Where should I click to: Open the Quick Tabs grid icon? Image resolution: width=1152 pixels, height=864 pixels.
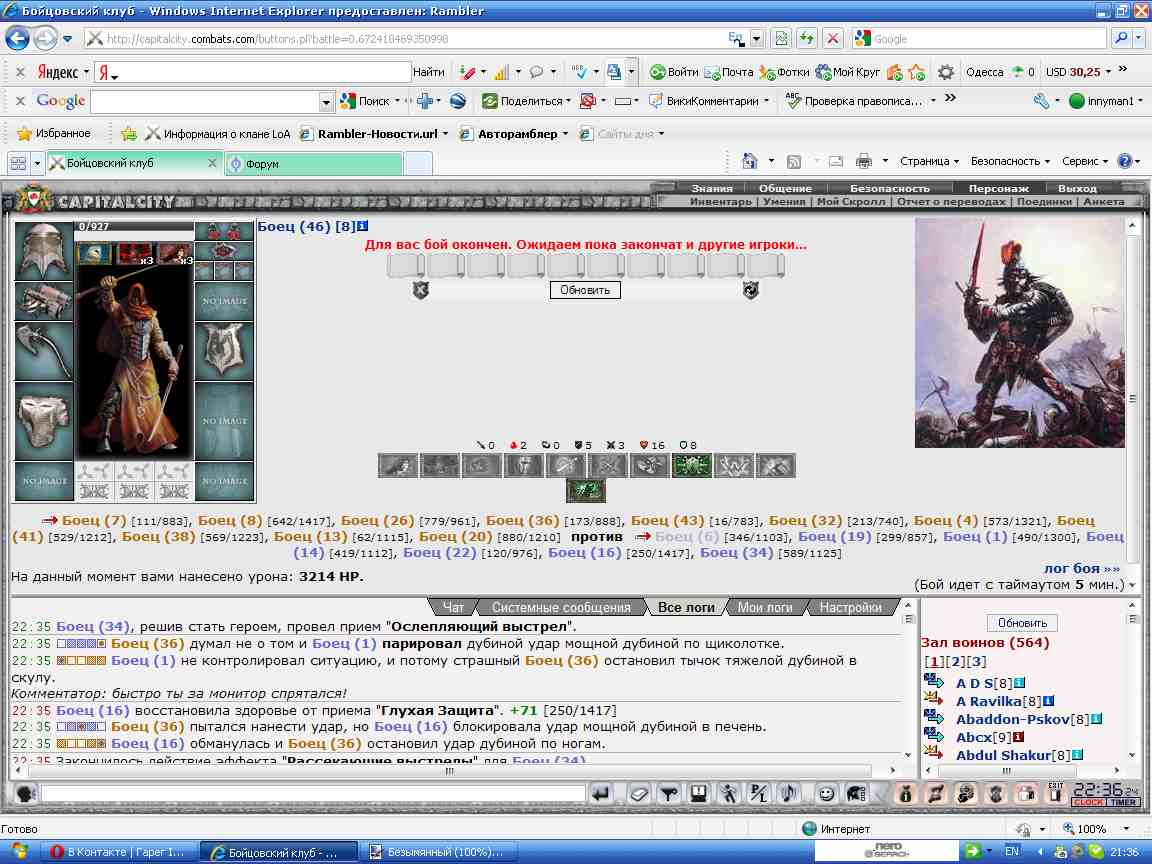pos(18,163)
